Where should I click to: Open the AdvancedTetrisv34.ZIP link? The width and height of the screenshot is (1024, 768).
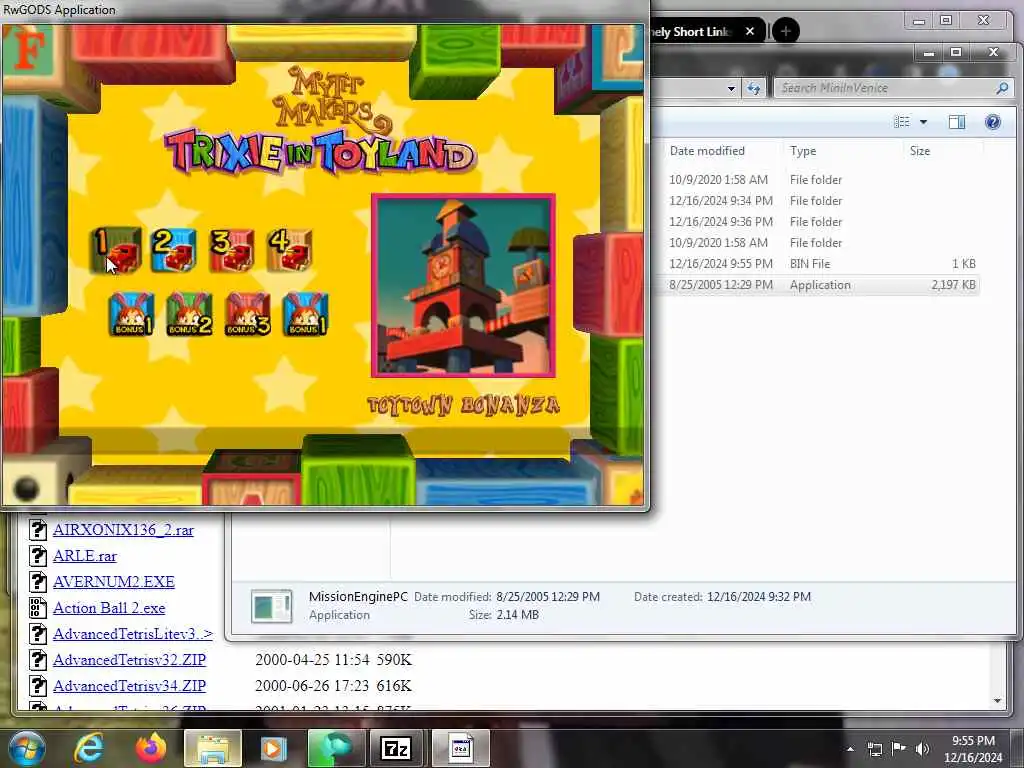(x=129, y=686)
